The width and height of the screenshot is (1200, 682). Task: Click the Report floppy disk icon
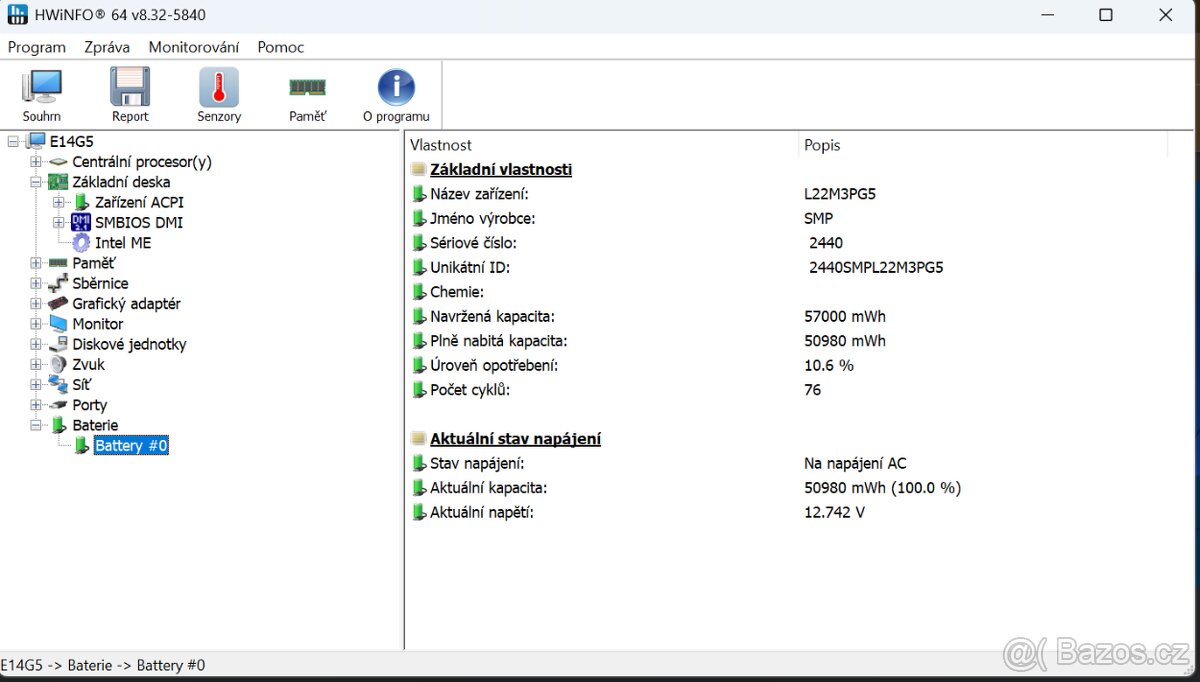click(x=130, y=88)
